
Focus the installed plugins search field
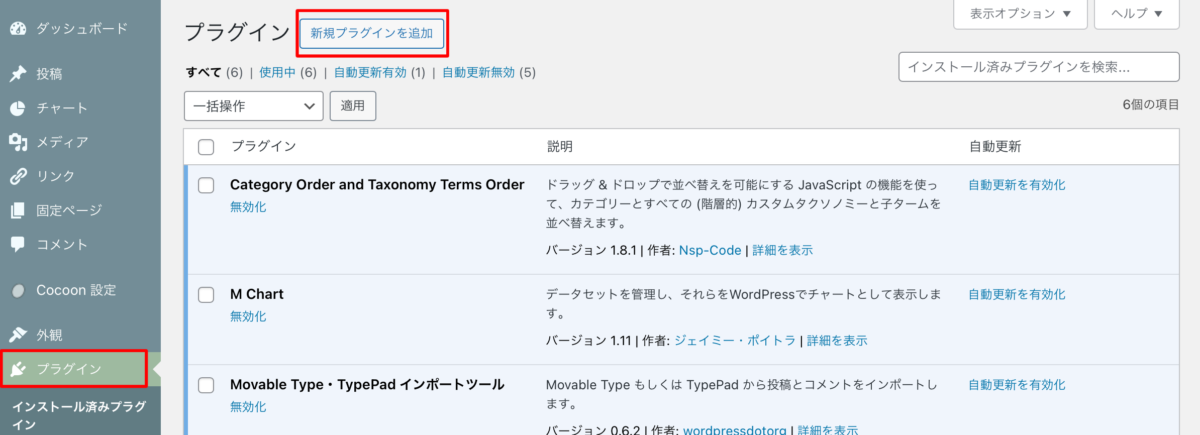click(1039, 67)
